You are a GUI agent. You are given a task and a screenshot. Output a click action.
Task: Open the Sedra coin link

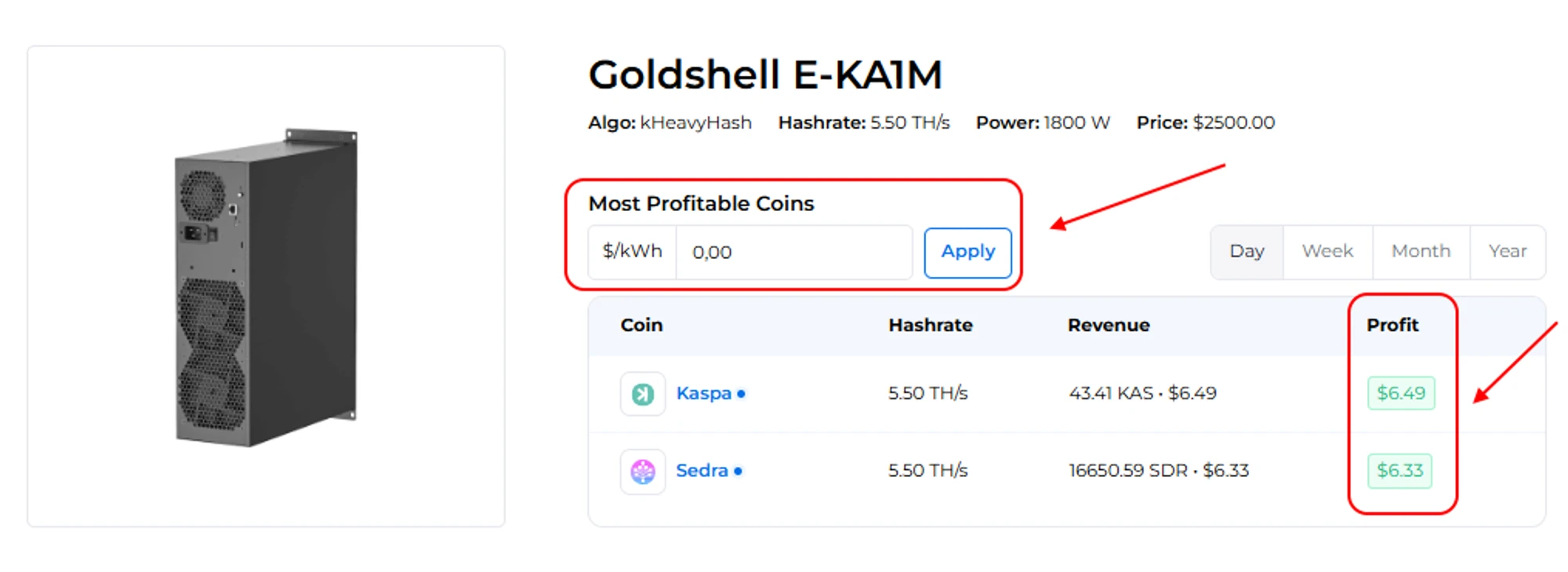[702, 471]
